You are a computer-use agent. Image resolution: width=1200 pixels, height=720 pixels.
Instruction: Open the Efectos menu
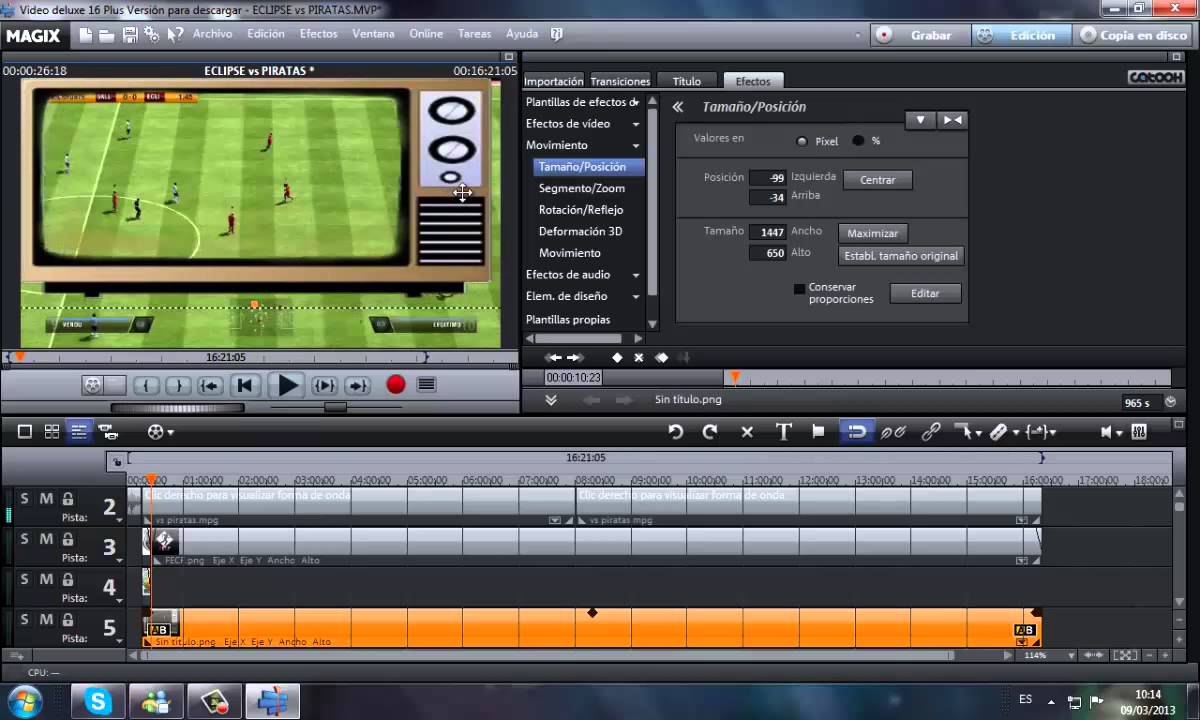319,33
